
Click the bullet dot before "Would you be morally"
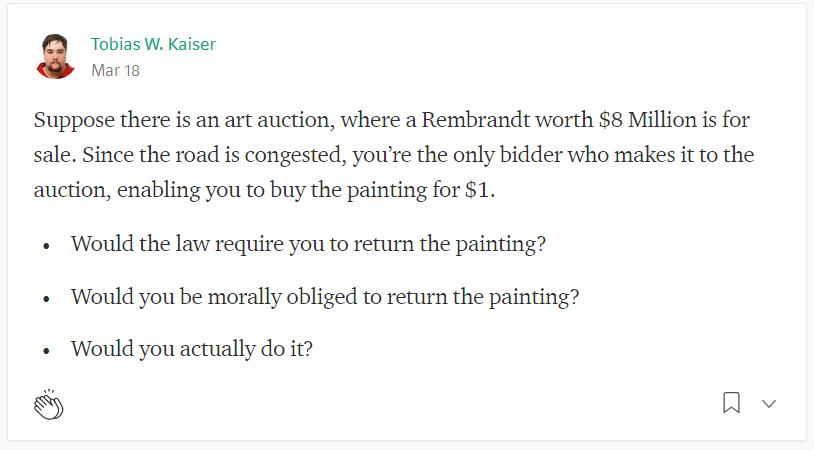[x=46, y=299]
